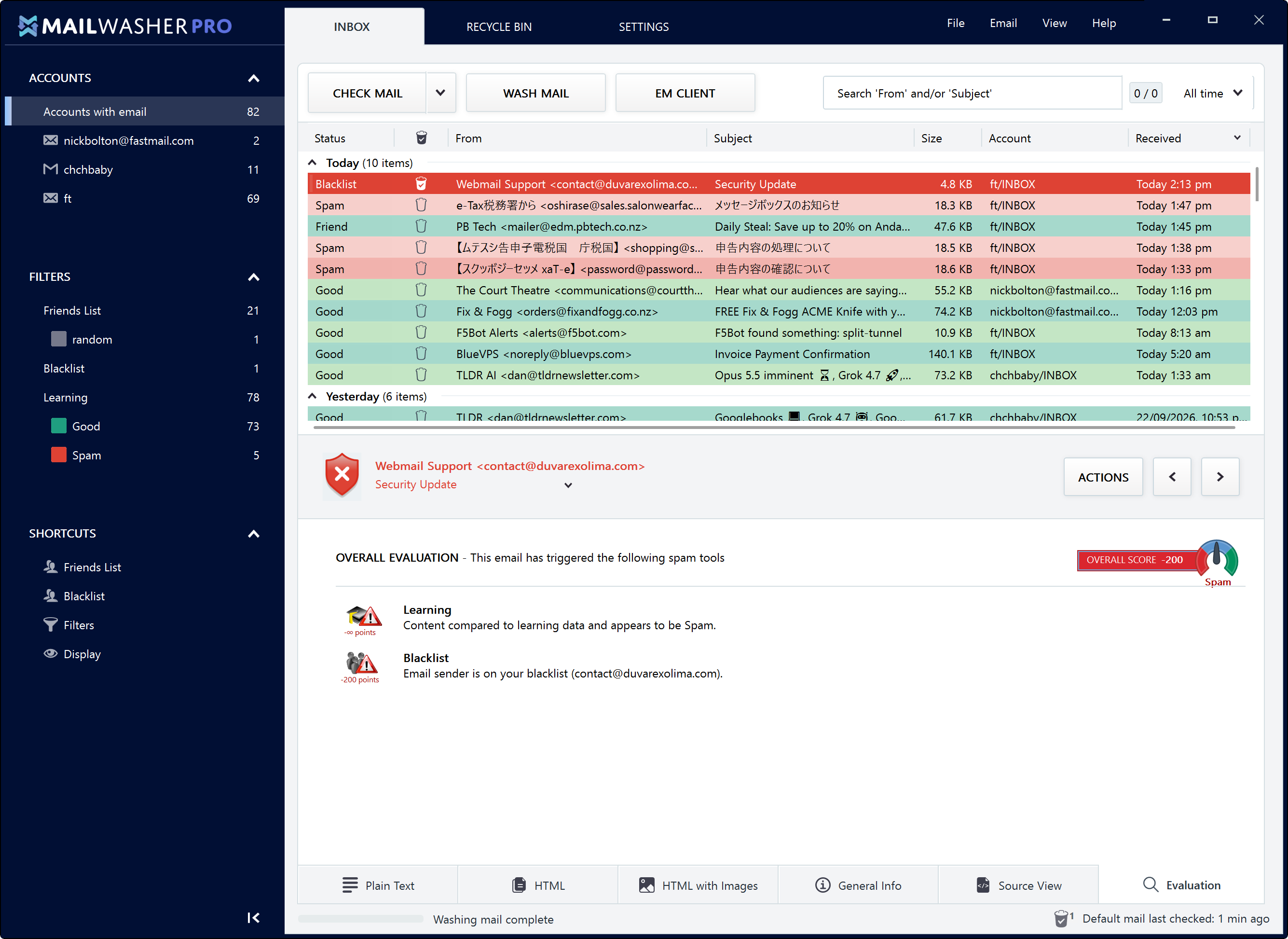Collapse the Filters section
1288x939 pixels.
click(254, 277)
